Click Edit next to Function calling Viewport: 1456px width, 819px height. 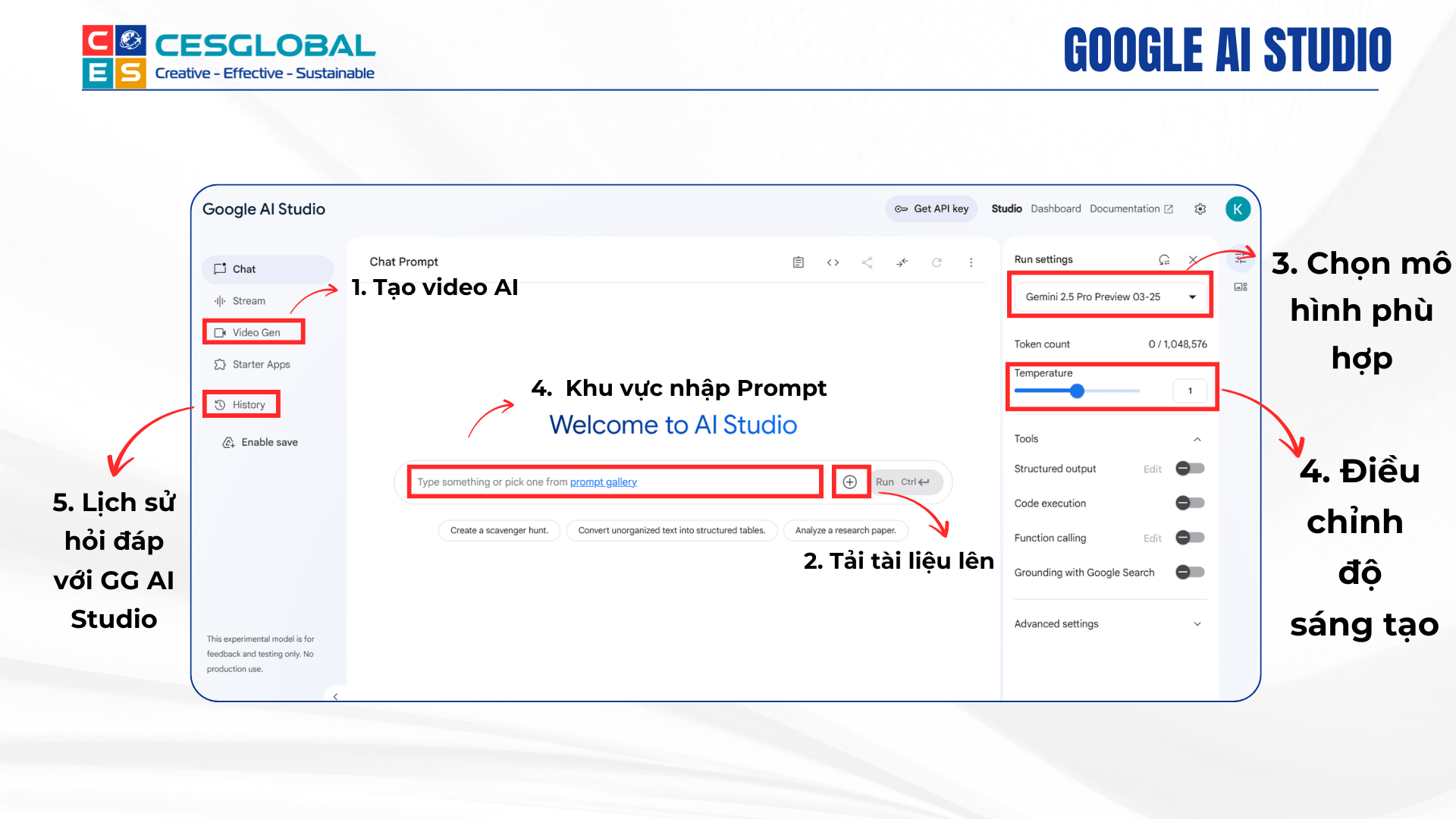click(x=1152, y=538)
